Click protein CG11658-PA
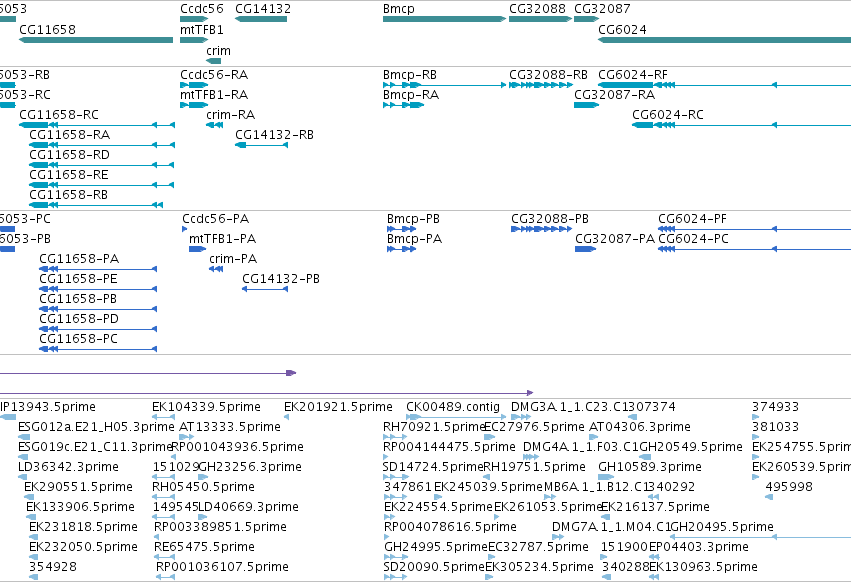 point(98,269)
